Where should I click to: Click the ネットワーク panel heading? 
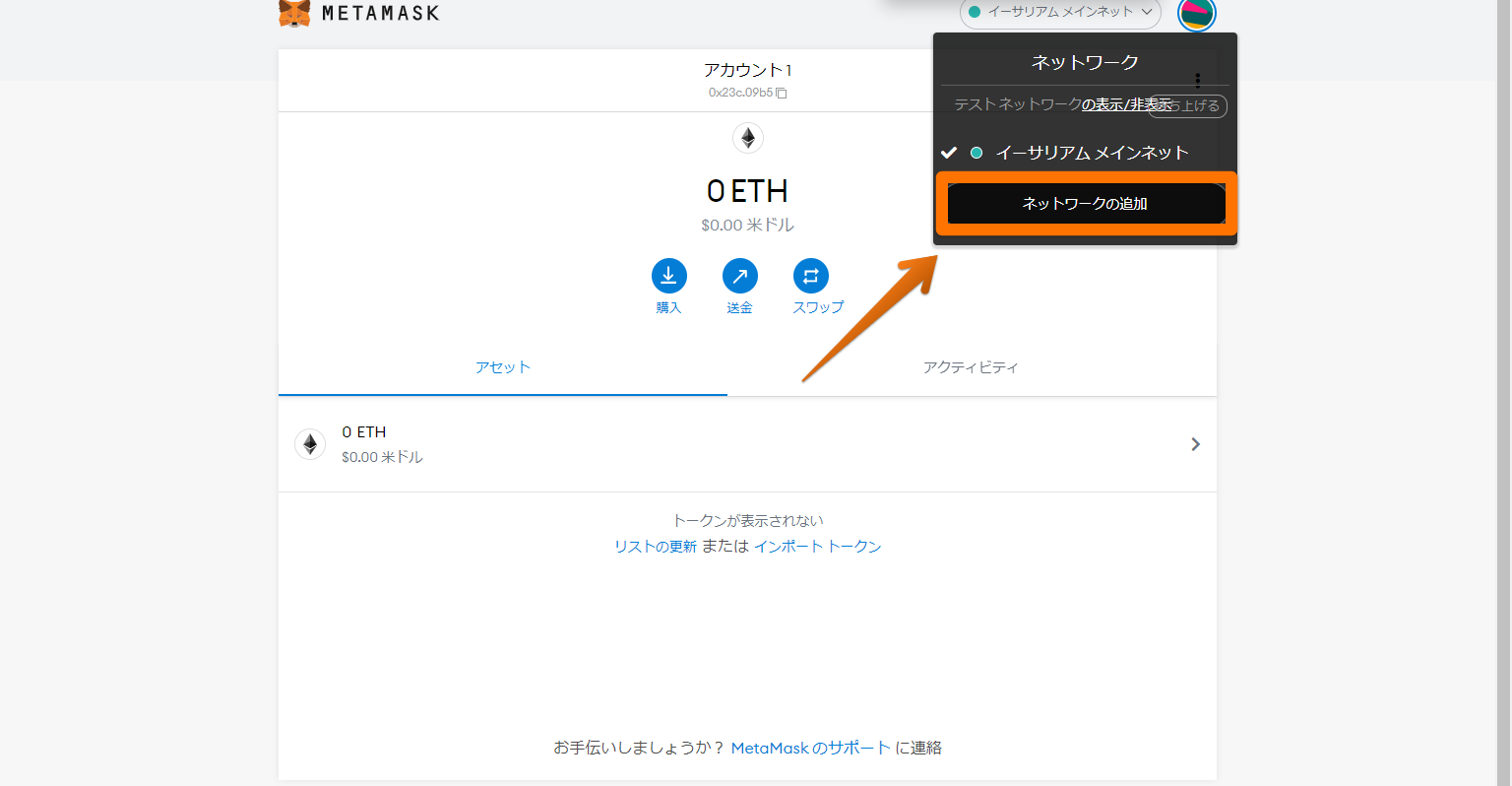[1085, 62]
